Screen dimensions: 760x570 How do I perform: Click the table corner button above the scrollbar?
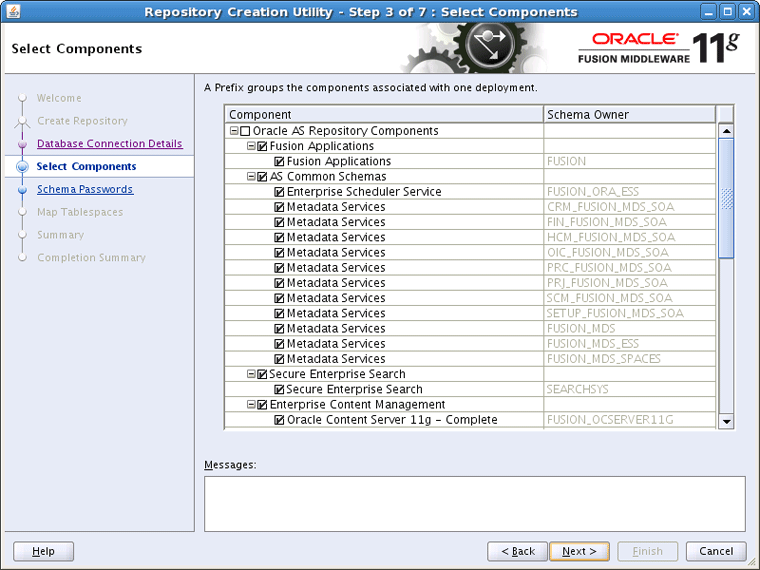click(x=726, y=114)
